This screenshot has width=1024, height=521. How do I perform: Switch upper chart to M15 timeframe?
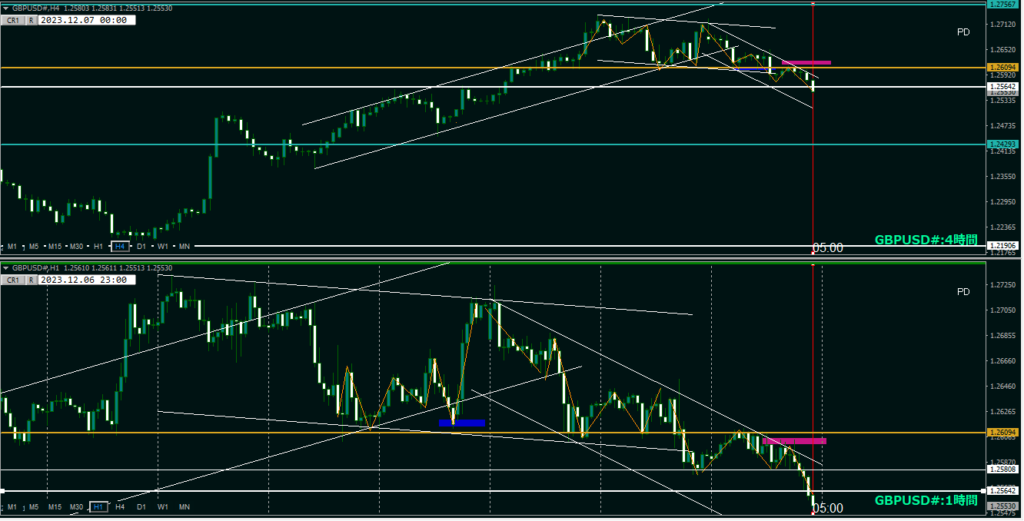click(x=55, y=246)
